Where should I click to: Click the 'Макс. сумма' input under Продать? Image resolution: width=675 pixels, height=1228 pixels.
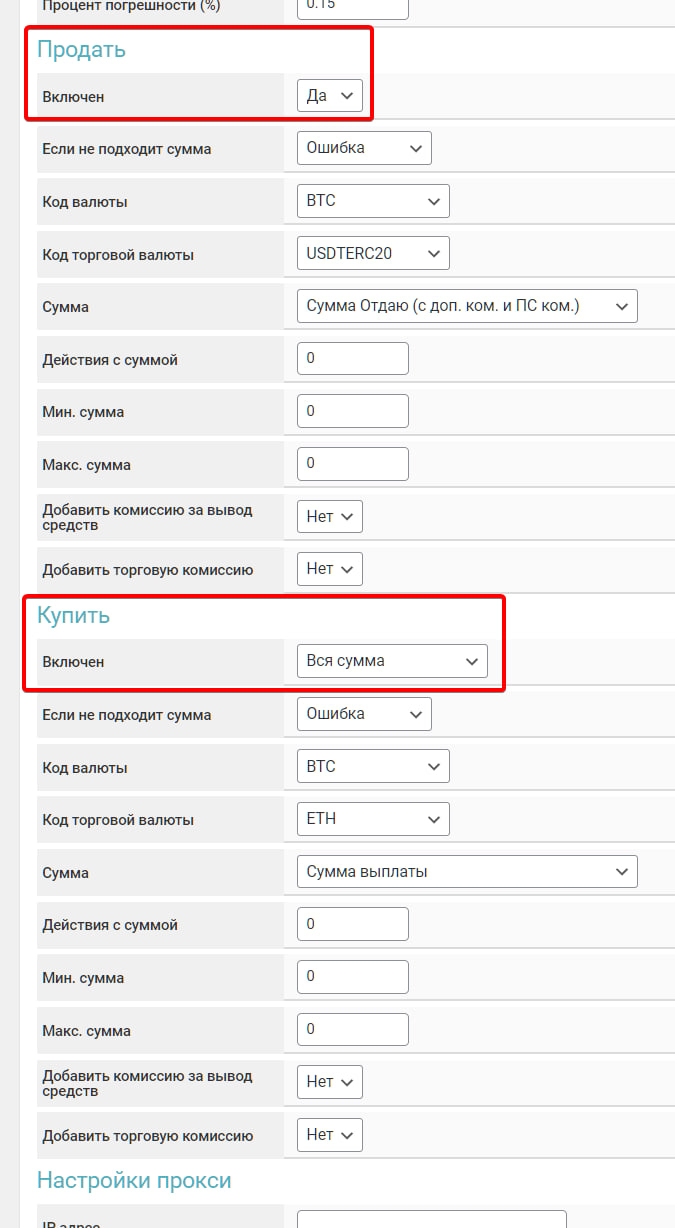(353, 464)
